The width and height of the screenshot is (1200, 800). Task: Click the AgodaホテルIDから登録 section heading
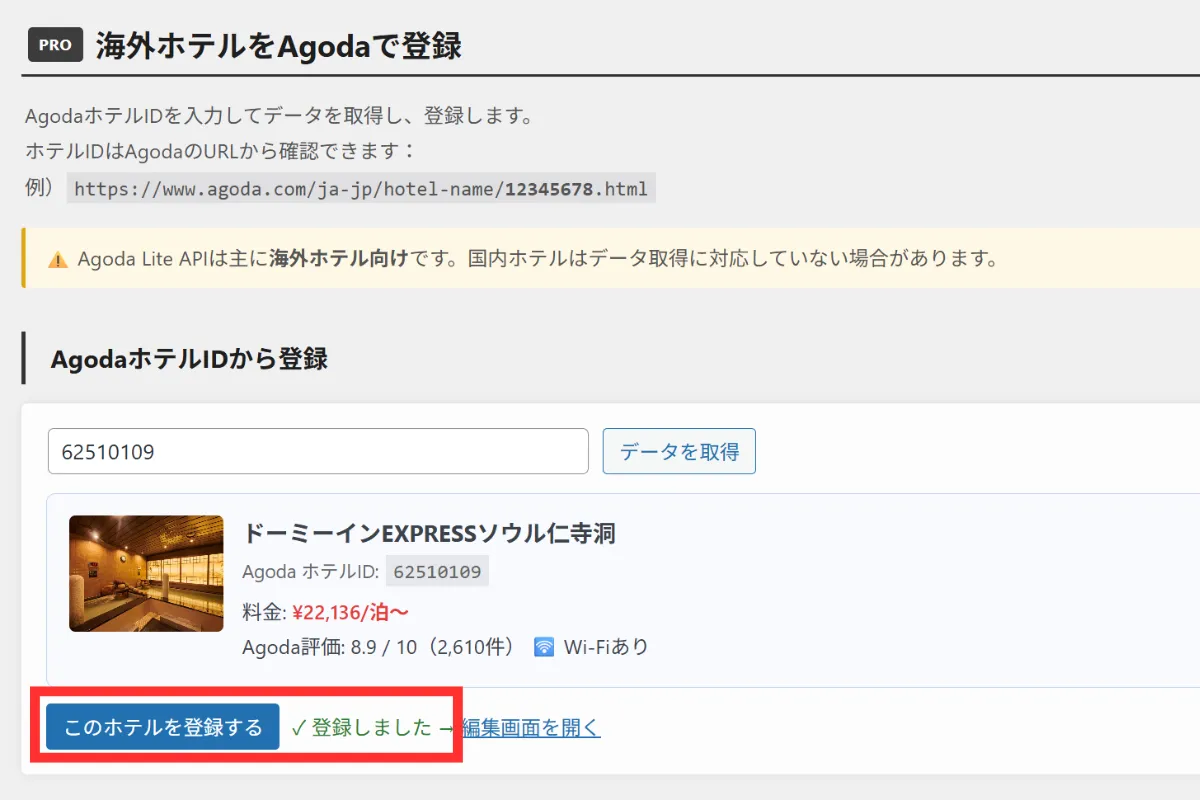(x=189, y=359)
